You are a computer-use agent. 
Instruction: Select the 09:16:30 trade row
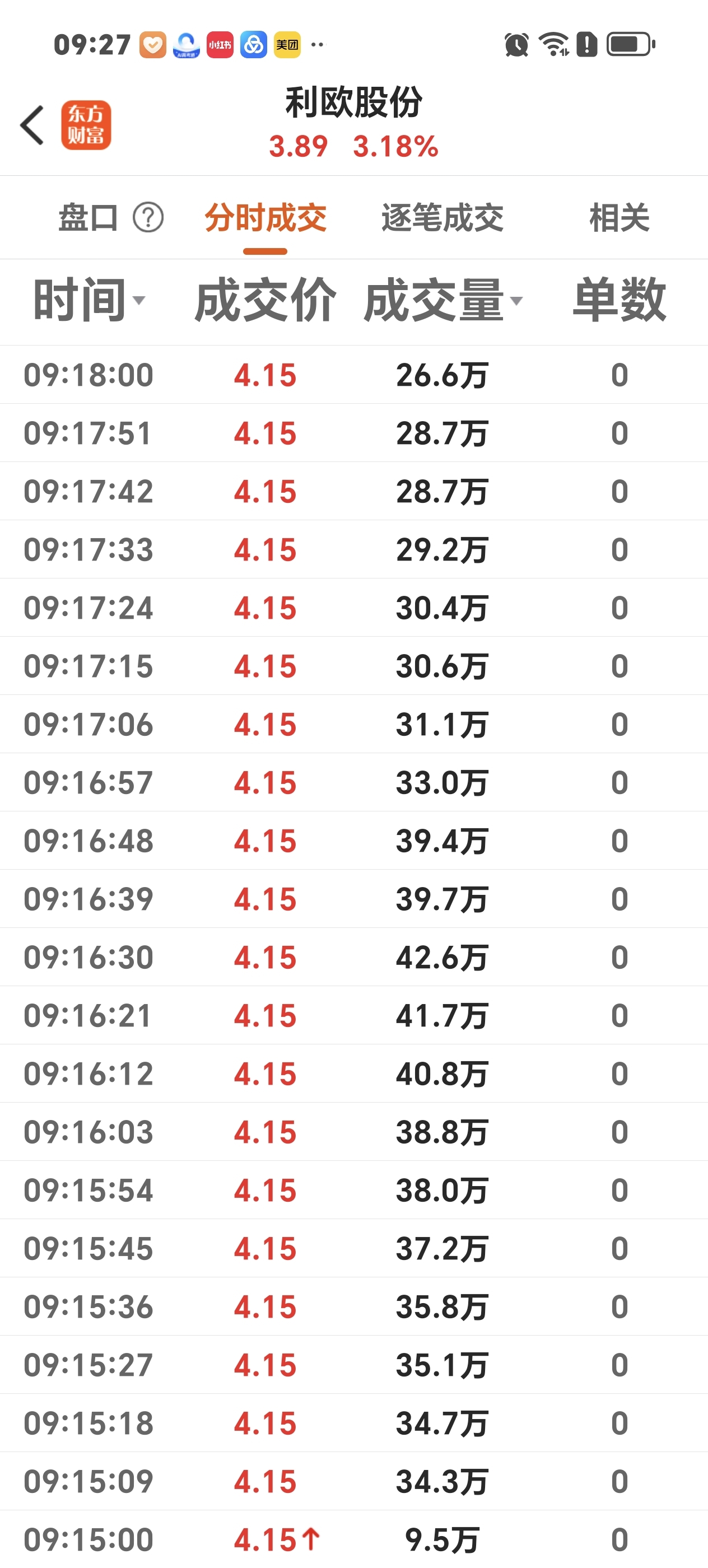(x=353, y=957)
